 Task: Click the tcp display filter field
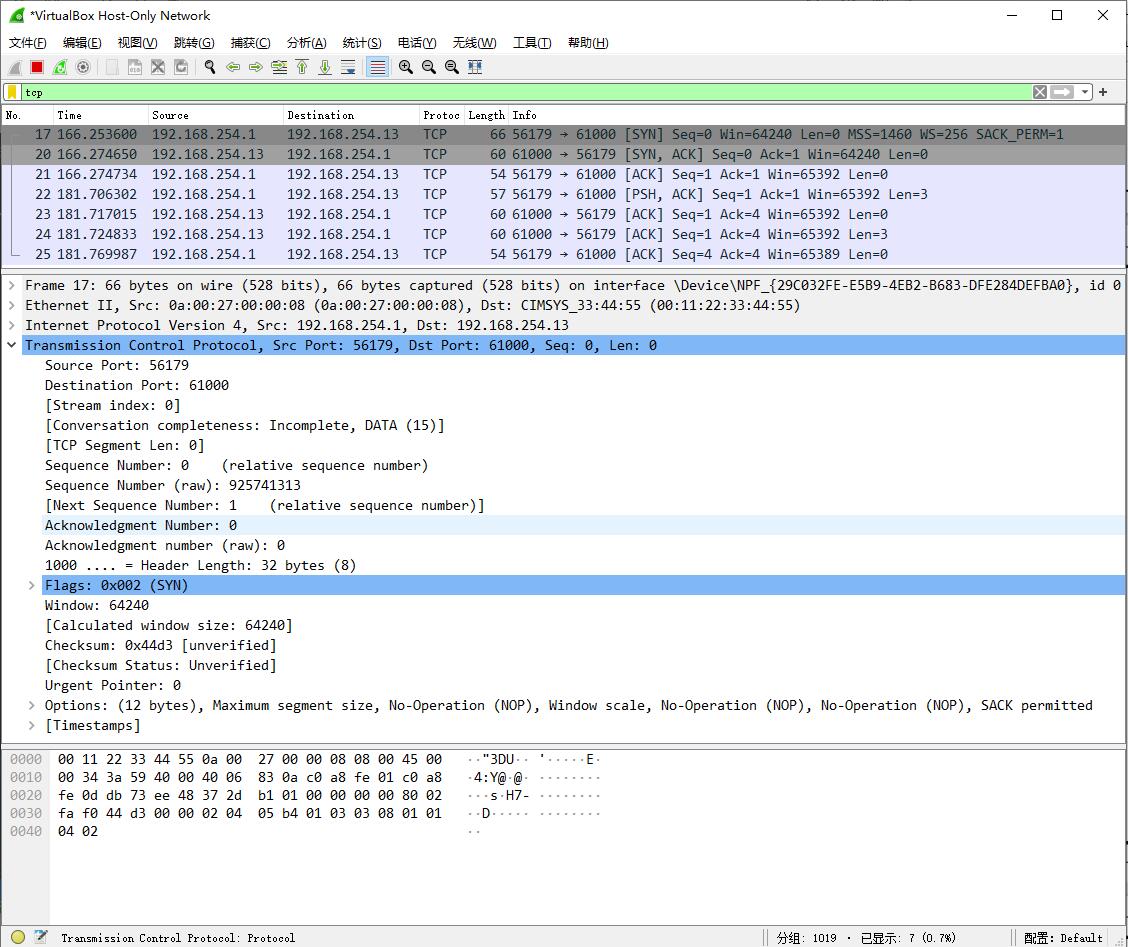pyautogui.click(x=525, y=92)
